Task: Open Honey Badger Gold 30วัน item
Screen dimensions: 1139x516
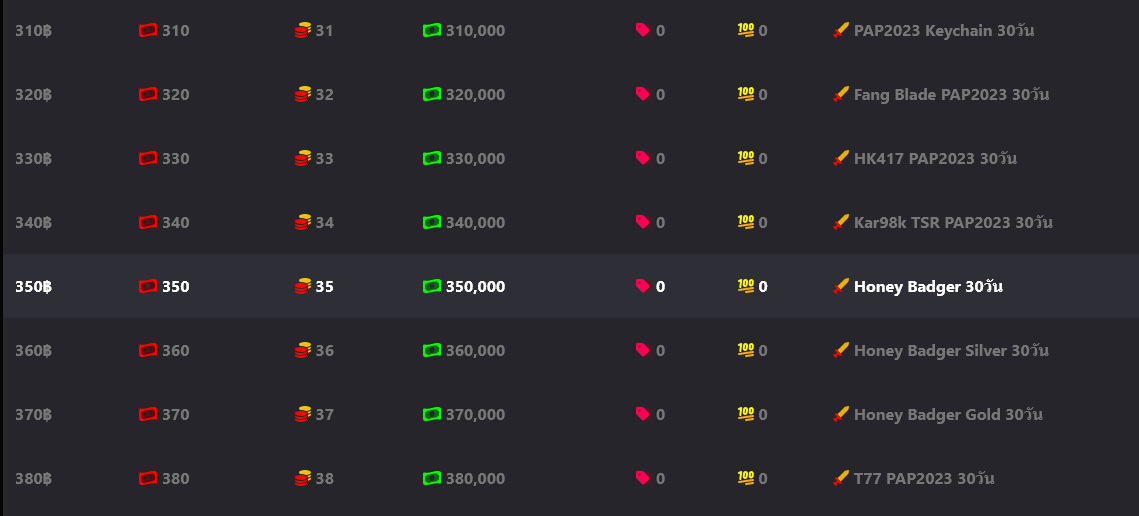Action: [x=948, y=415]
